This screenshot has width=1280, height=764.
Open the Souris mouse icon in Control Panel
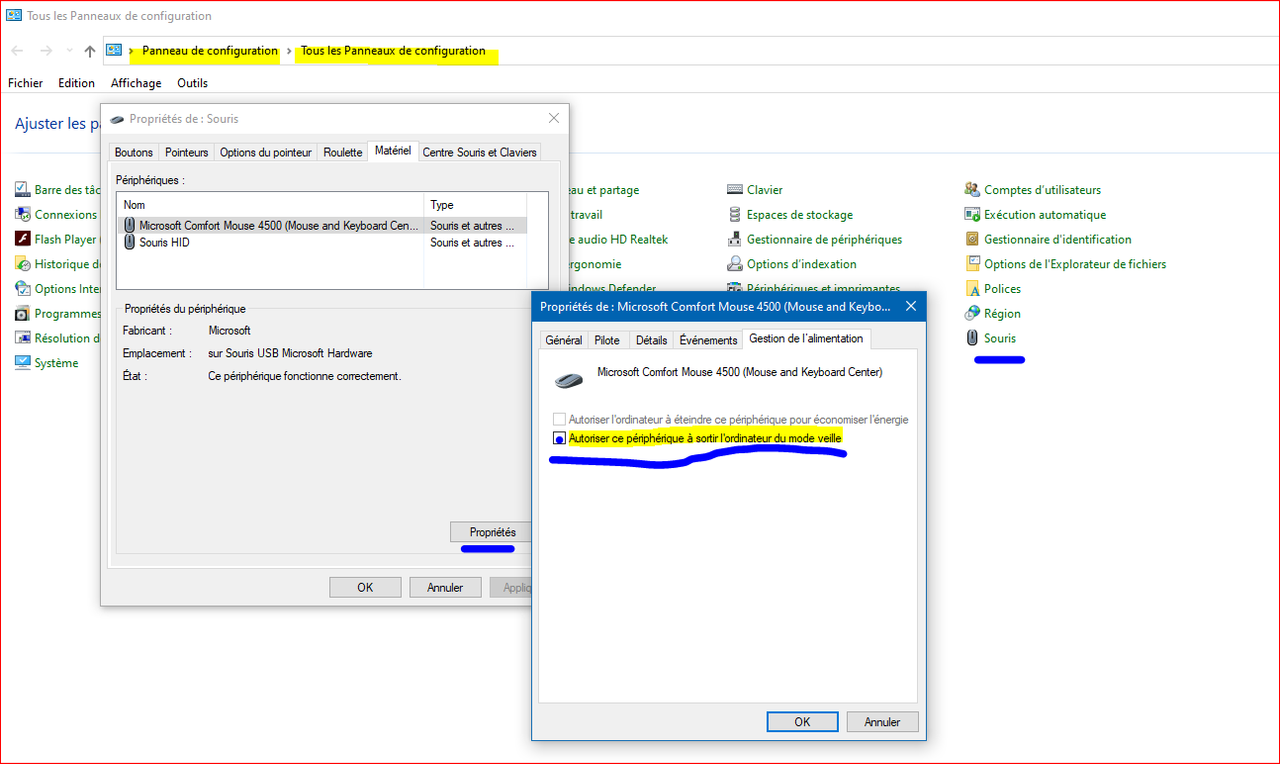point(972,338)
